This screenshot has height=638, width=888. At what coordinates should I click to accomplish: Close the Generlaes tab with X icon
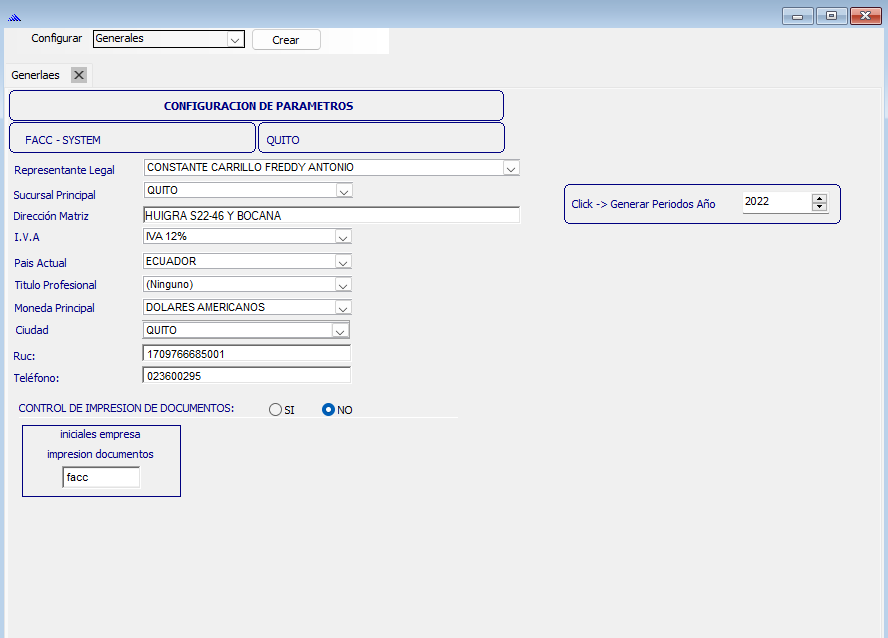pos(79,75)
